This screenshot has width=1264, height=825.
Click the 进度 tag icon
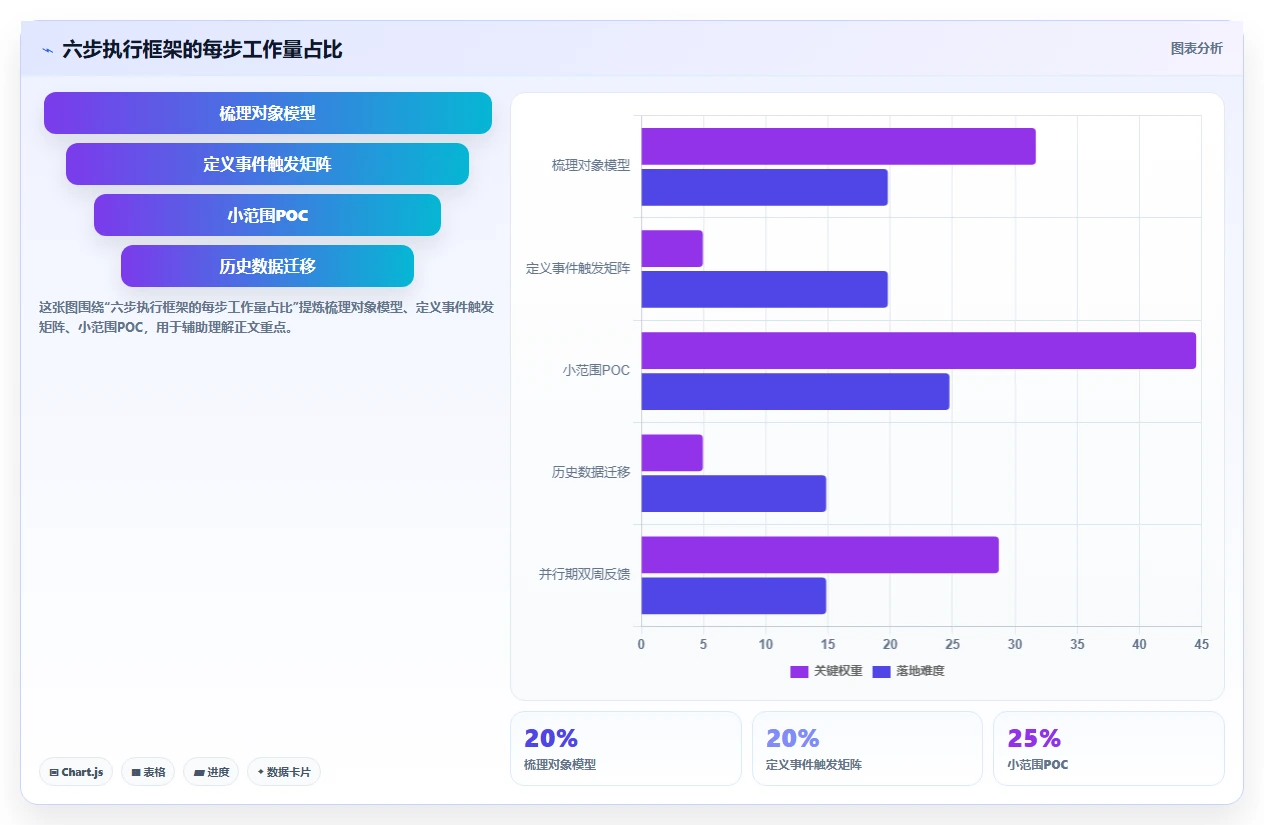199,772
